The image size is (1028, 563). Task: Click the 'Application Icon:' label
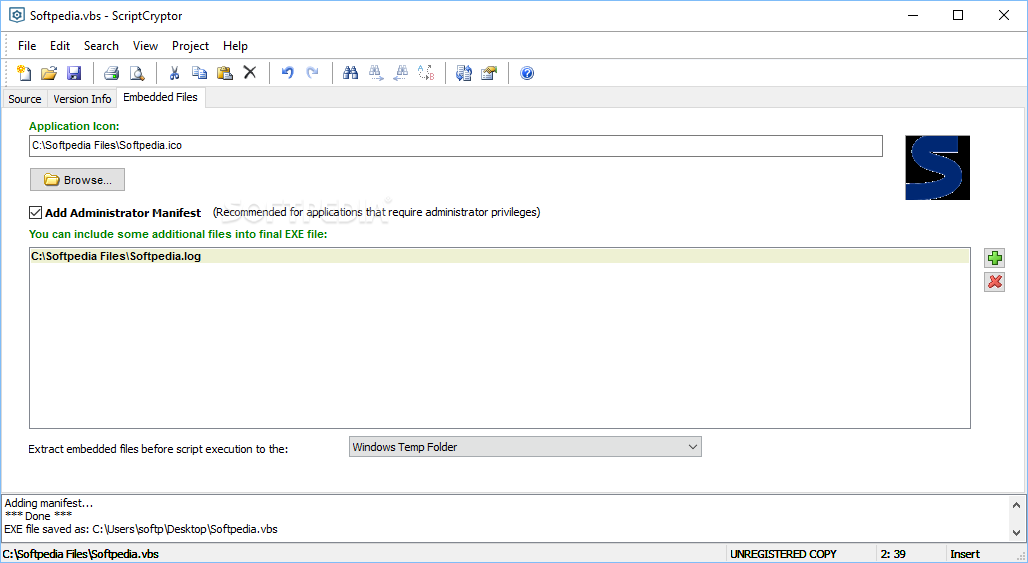(74, 126)
